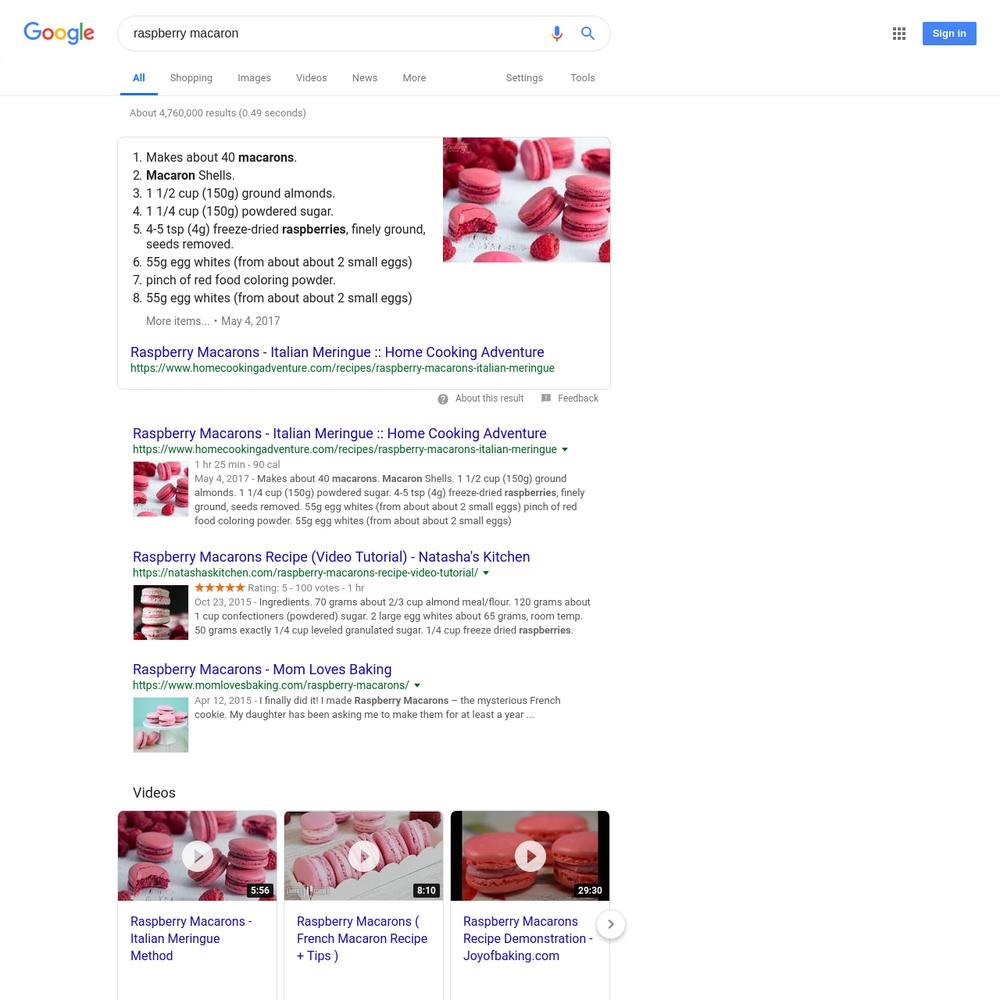Click the voice search microphone icon

[557, 33]
